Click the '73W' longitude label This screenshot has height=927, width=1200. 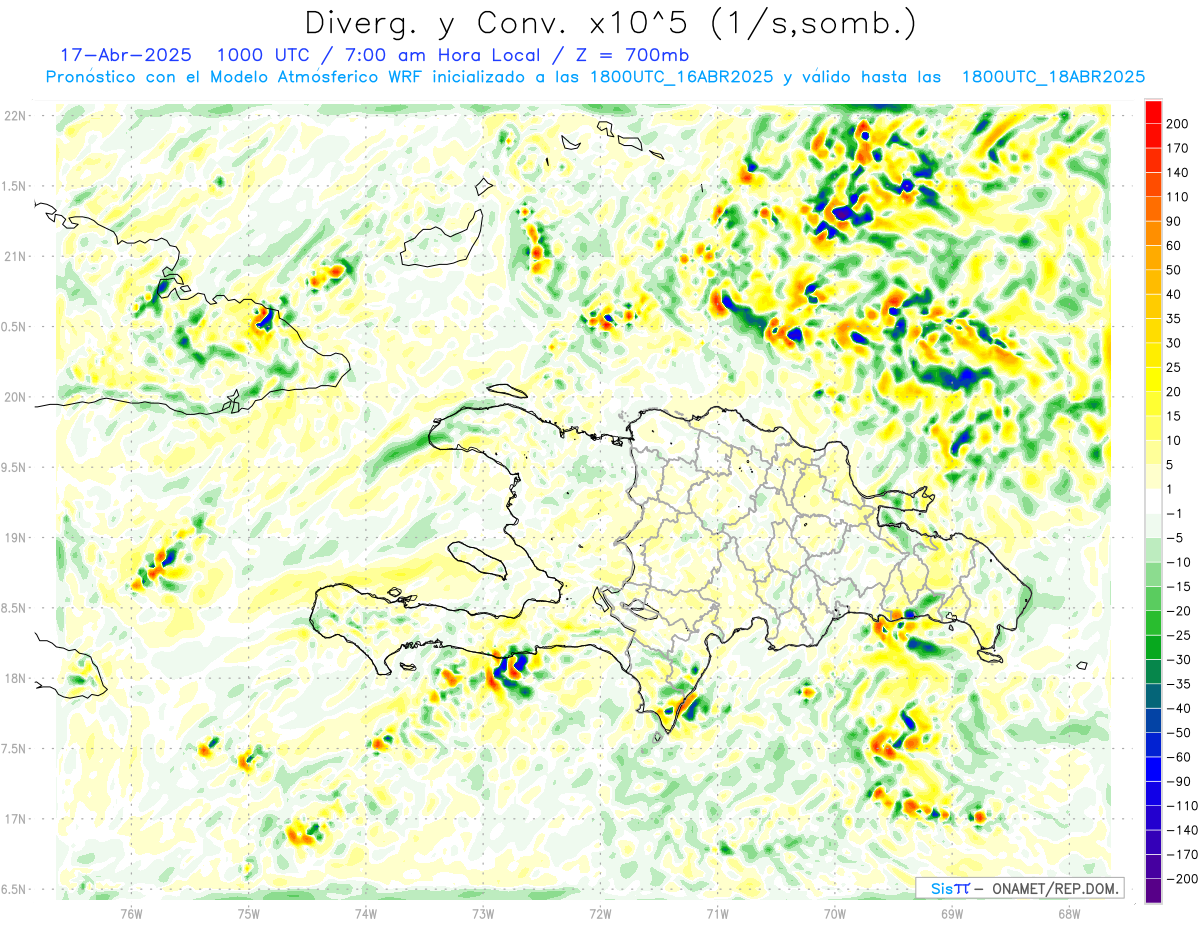point(483,913)
